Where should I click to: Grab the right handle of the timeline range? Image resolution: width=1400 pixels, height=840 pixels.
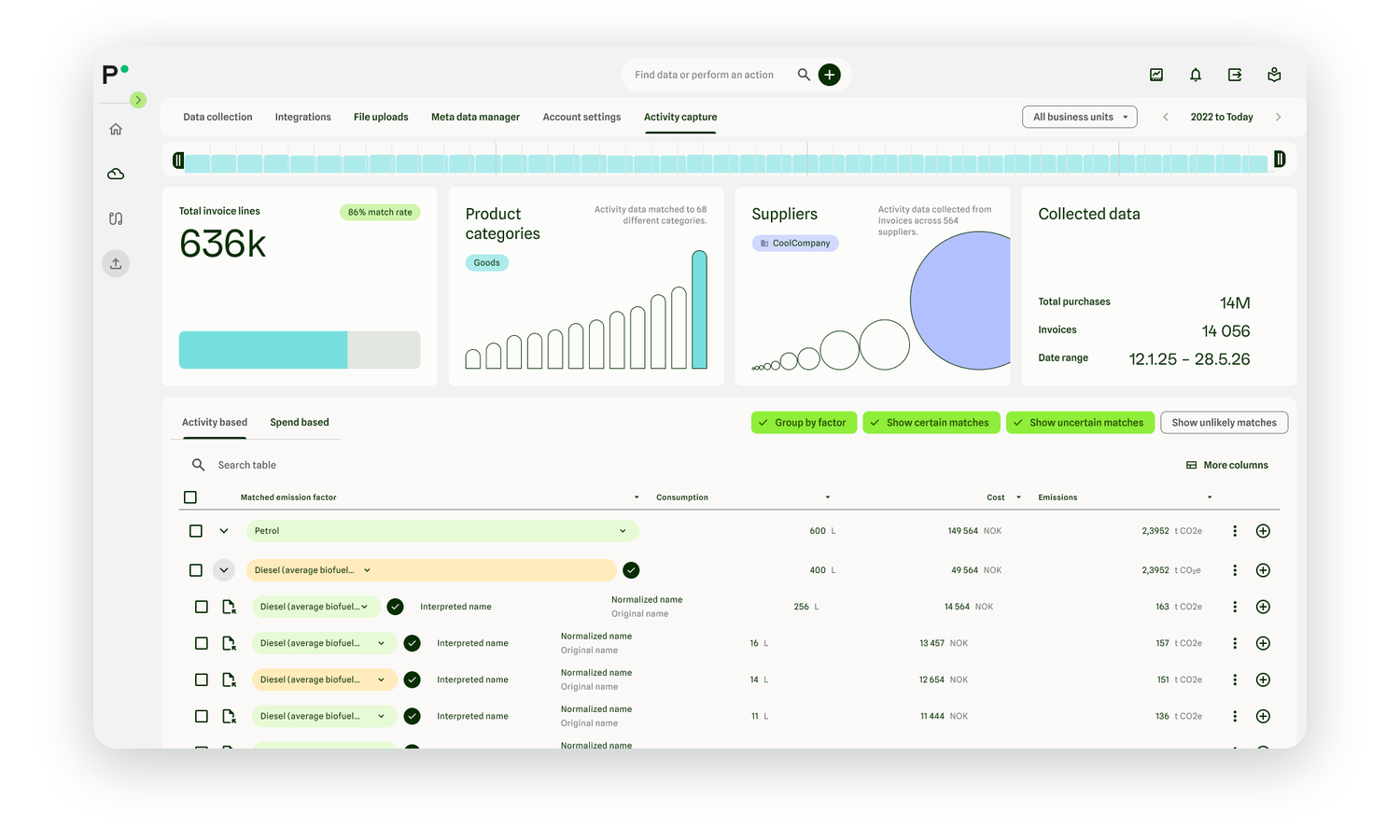[1280, 160]
